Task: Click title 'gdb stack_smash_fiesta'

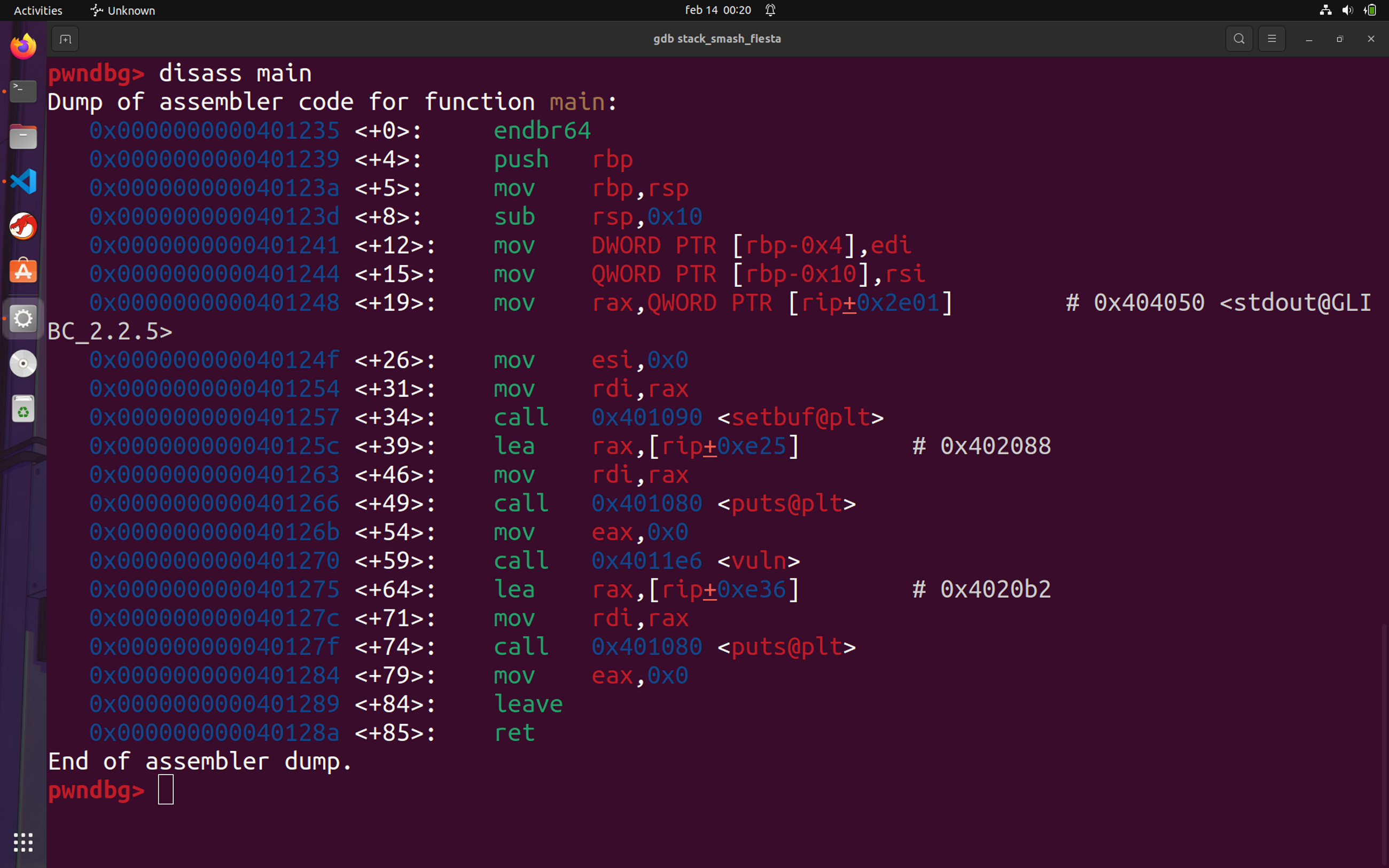Action: tap(717, 38)
